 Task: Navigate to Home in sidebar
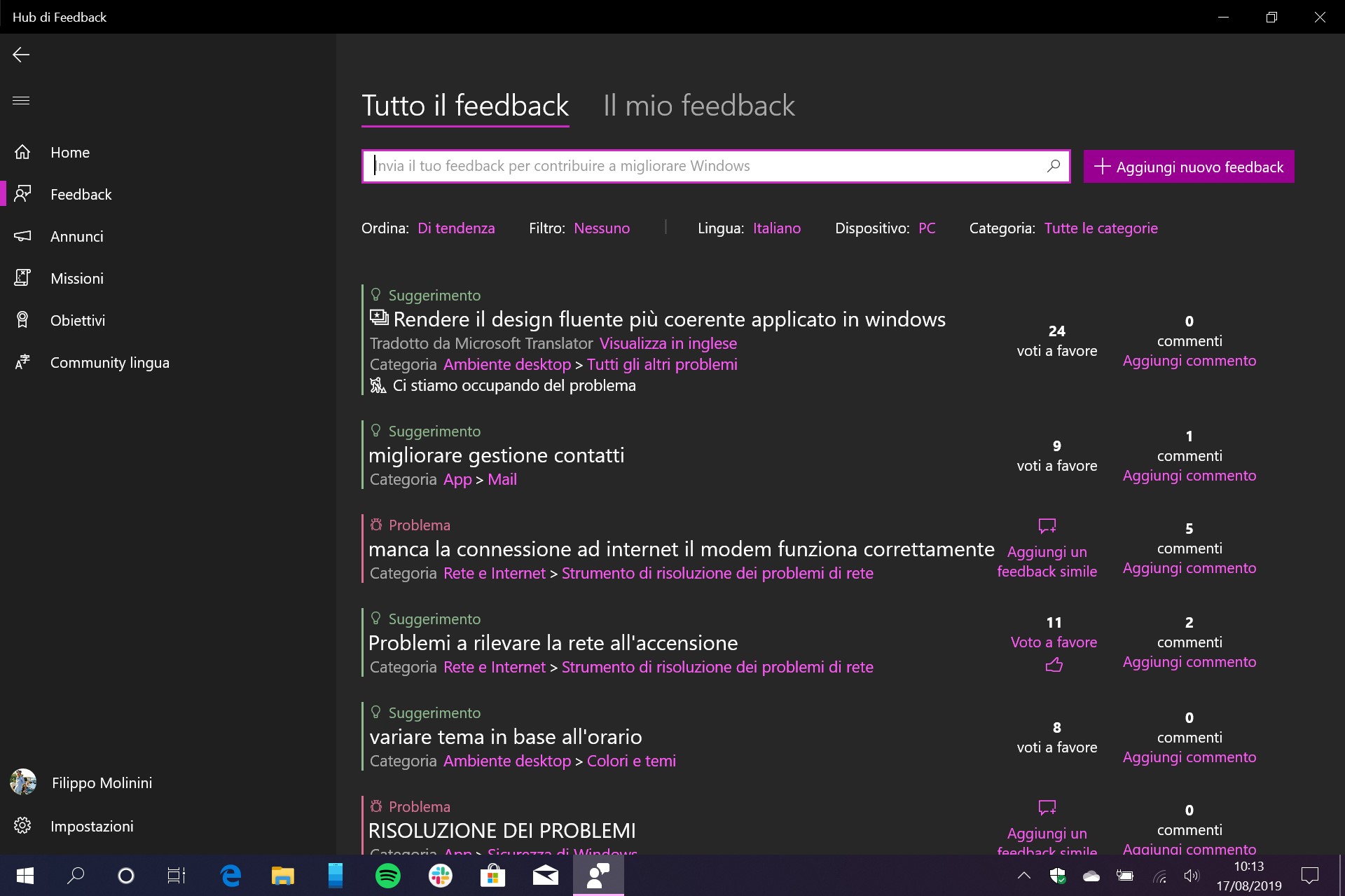click(x=69, y=151)
